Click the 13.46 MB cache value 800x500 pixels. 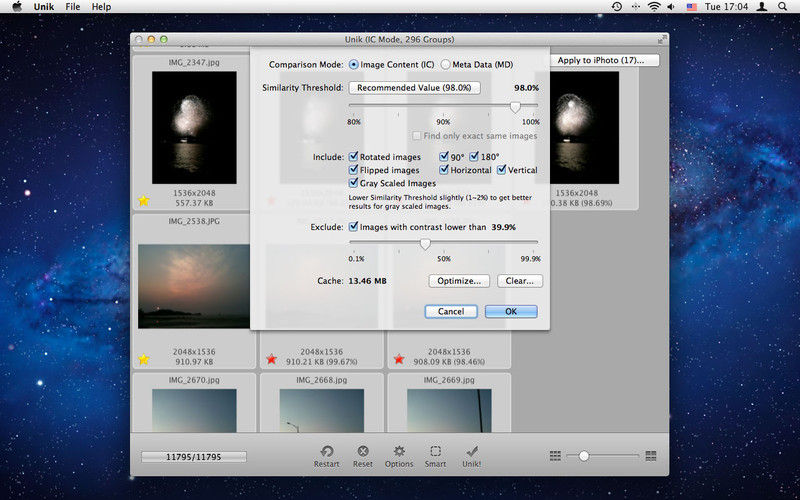click(367, 281)
